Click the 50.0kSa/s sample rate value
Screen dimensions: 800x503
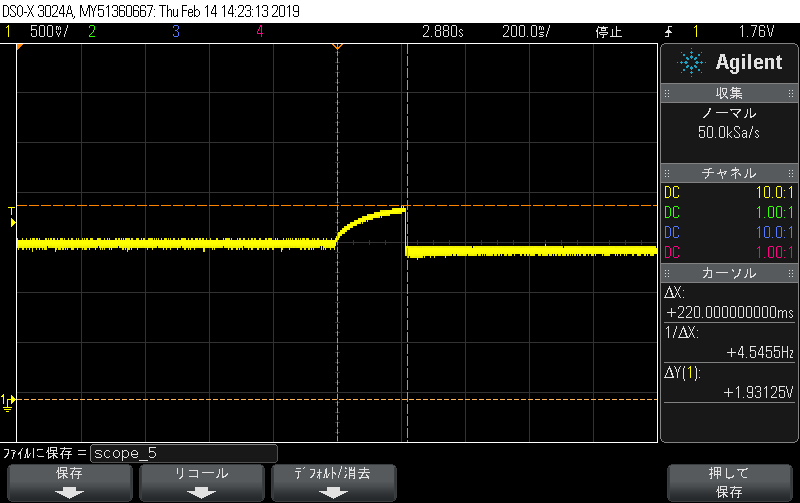tap(729, 133)
